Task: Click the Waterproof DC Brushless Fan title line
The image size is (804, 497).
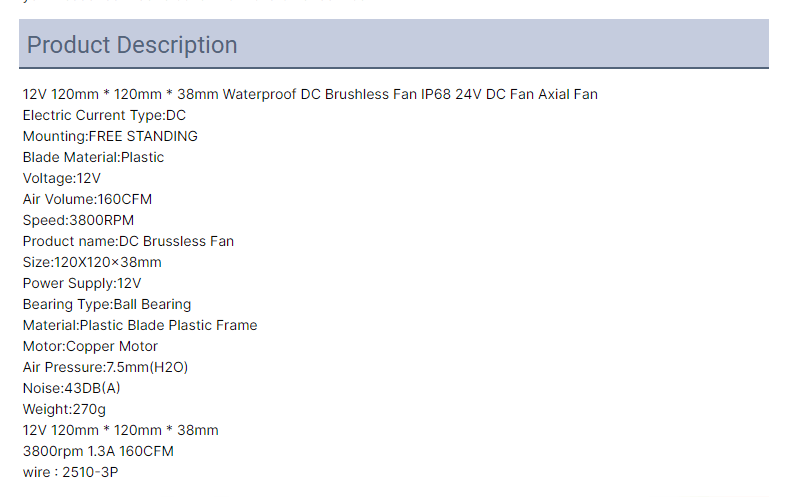Action: click(310, 94)
